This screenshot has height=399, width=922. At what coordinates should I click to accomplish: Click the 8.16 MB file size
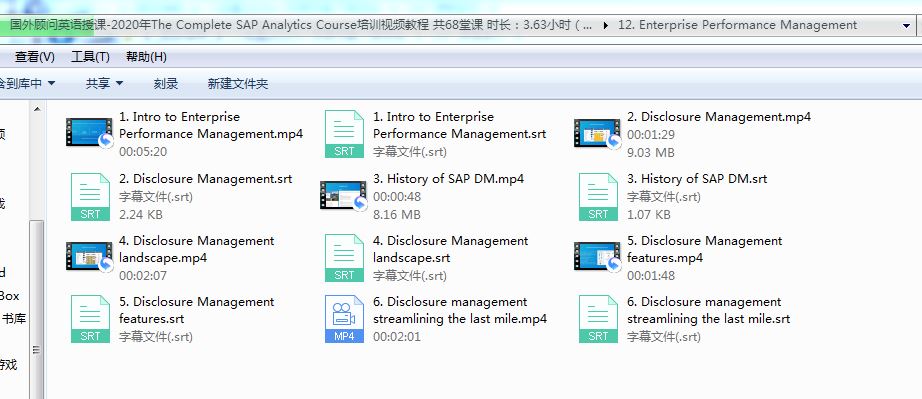point(396,215)
